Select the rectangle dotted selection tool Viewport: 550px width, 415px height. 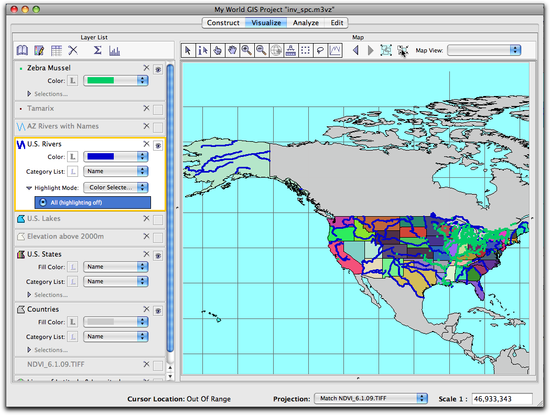click(x=305, y=51)
